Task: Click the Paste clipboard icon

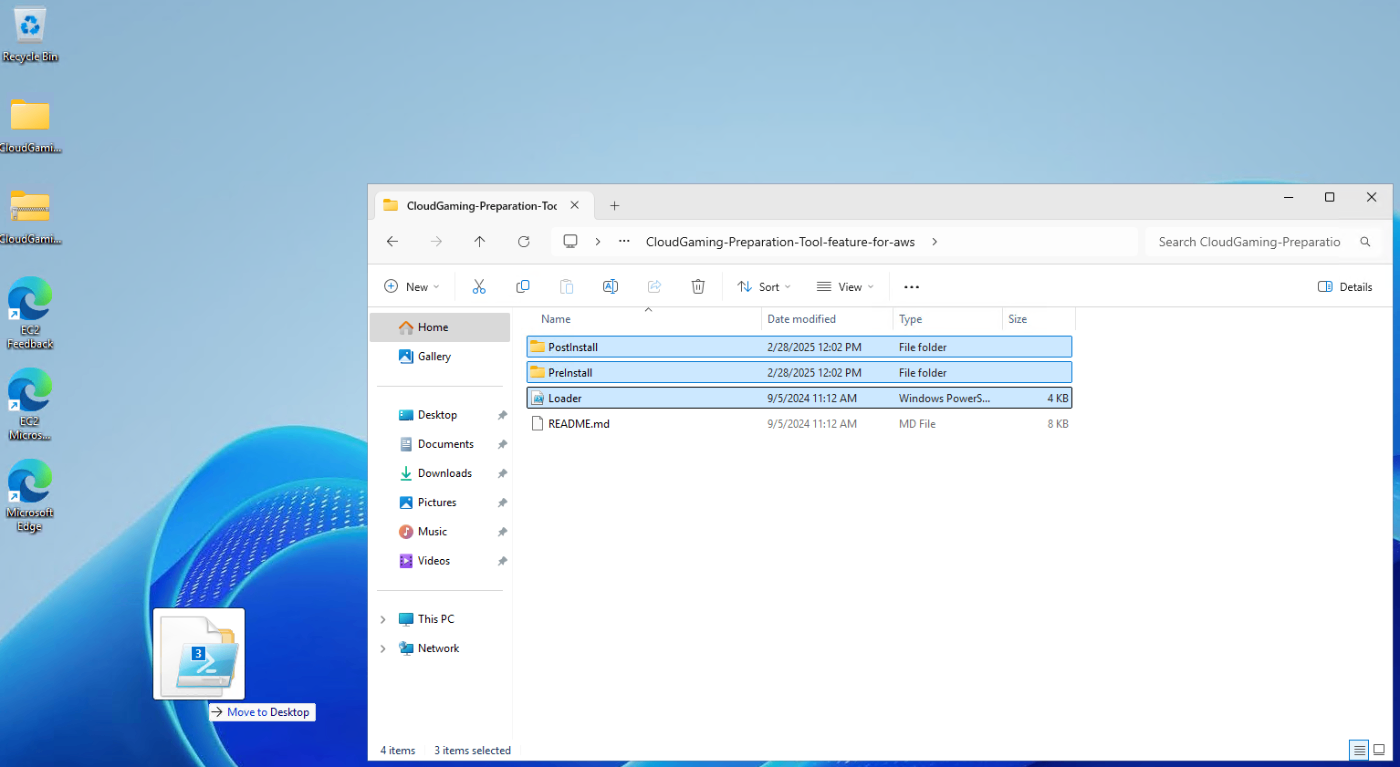Action: tap(566, 287)
